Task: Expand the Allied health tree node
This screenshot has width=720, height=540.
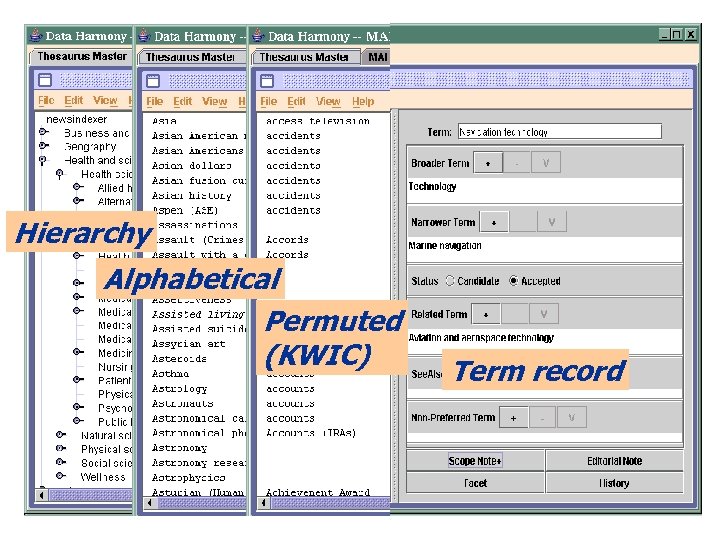Action: (x=78, y=187)
